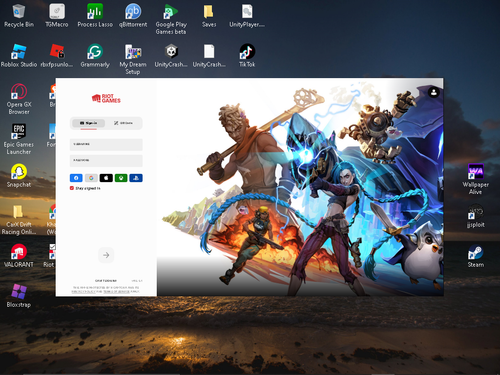Select the Bloxstrap desktop icon
This screenshot has height=375, width=500.
tap(19, 296)
